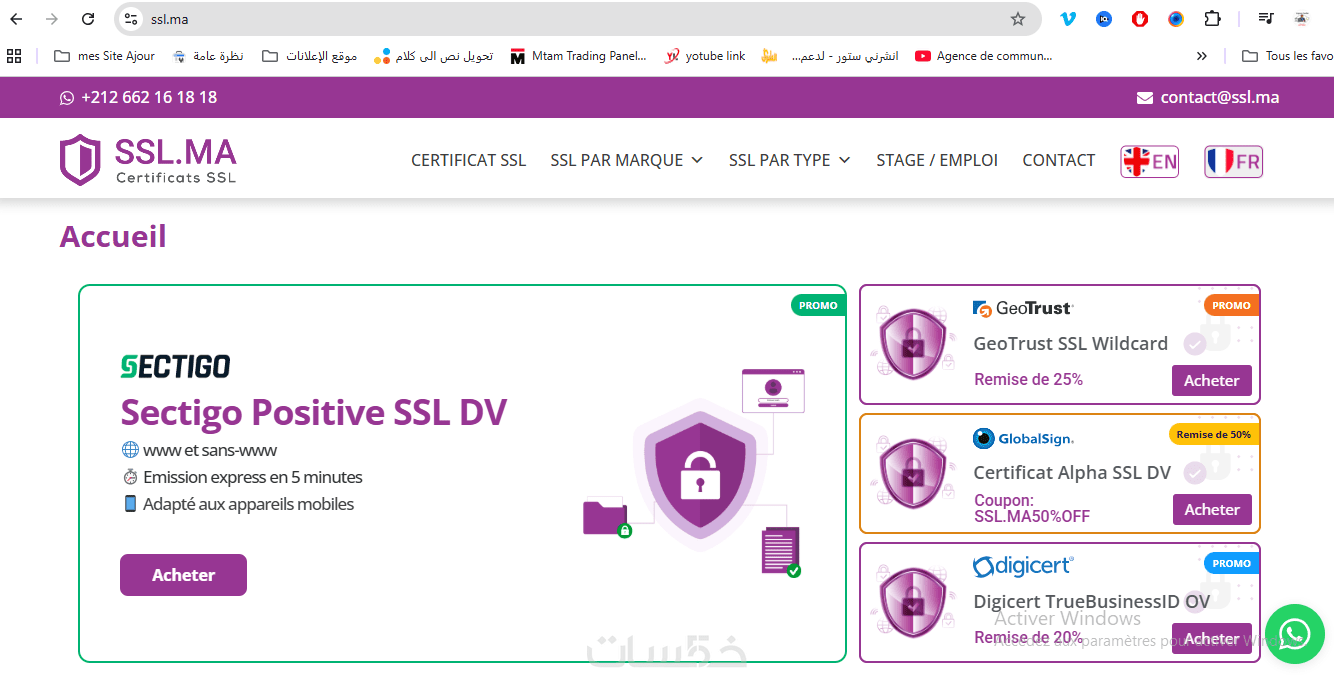Open the media control playlist icon
Image resolution: width=1334 pixels, height=682 pixels.
click(x=1266, y=19)
